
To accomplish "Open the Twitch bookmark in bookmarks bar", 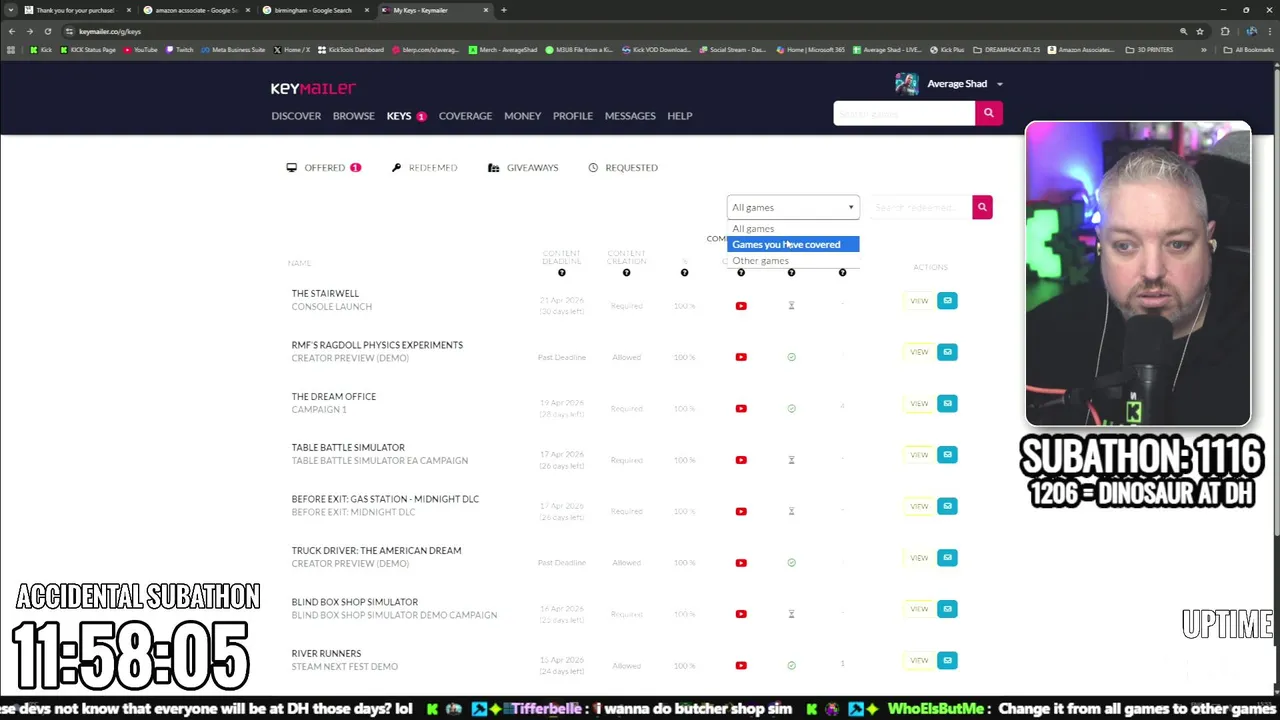I will tap(179, 49).
